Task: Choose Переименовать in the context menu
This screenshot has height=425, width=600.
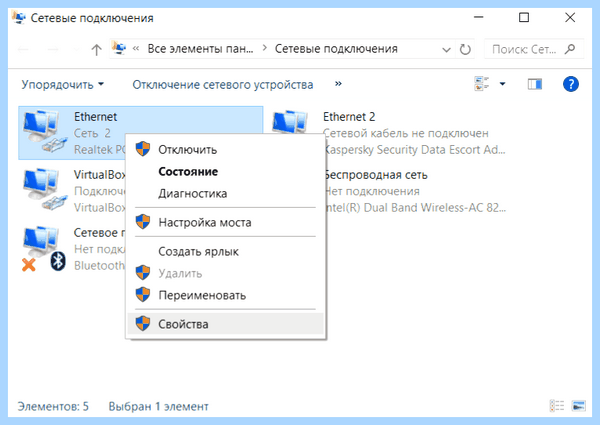Action: (226, 295)
